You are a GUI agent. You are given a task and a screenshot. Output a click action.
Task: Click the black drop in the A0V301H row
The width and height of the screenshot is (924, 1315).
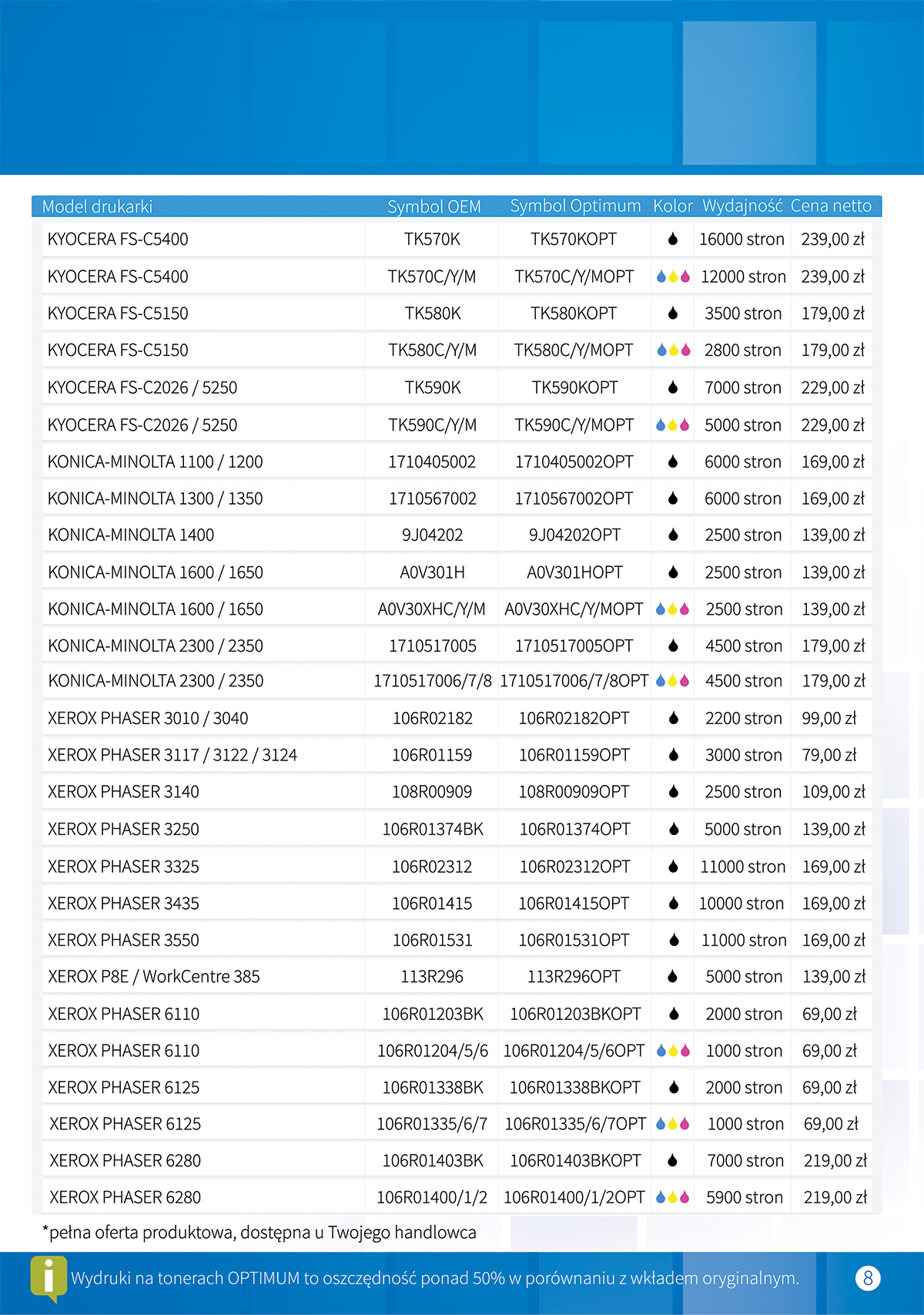tap(673, 572)
